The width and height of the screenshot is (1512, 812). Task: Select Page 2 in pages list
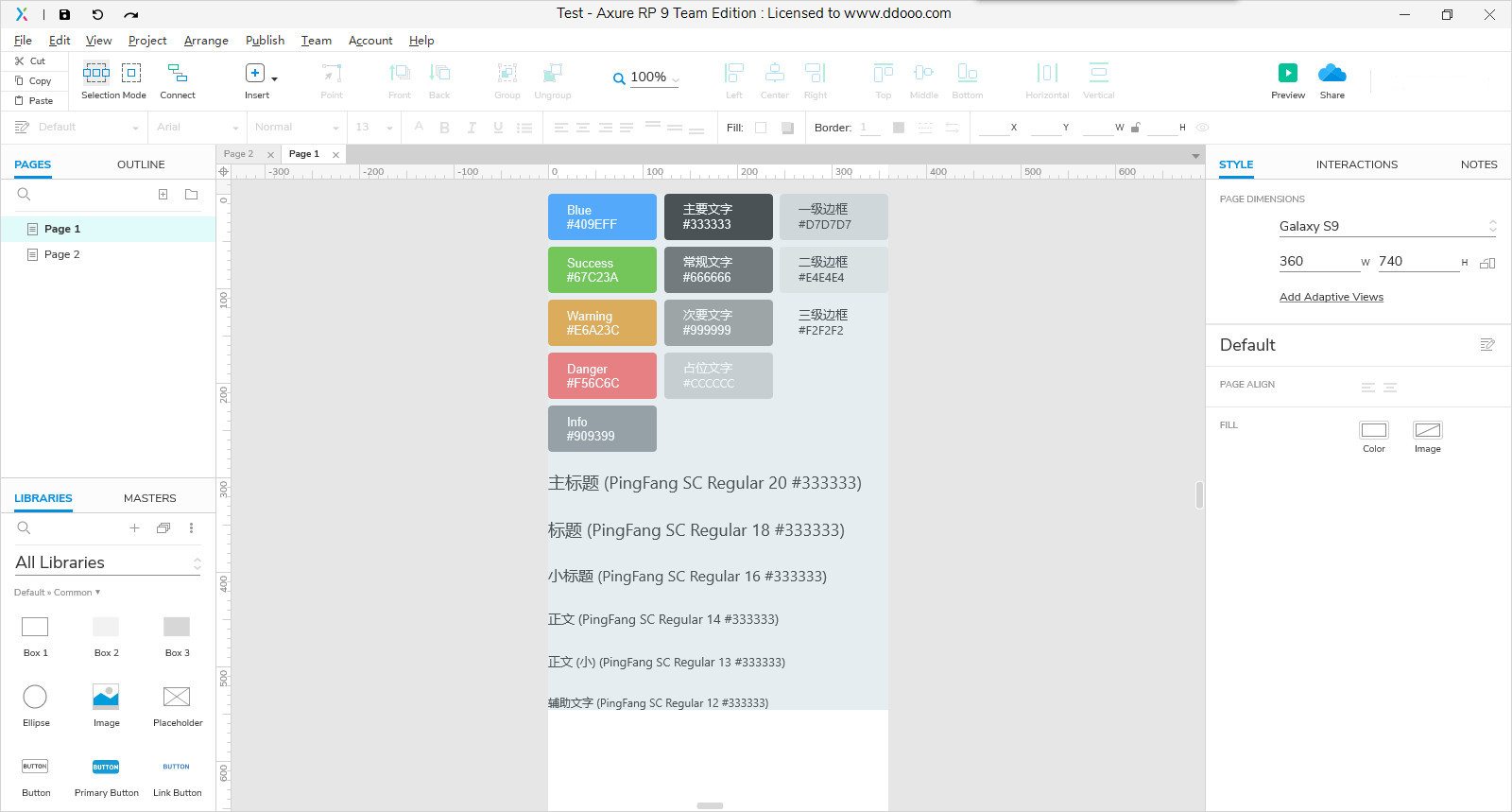click(x=108, y=254)
